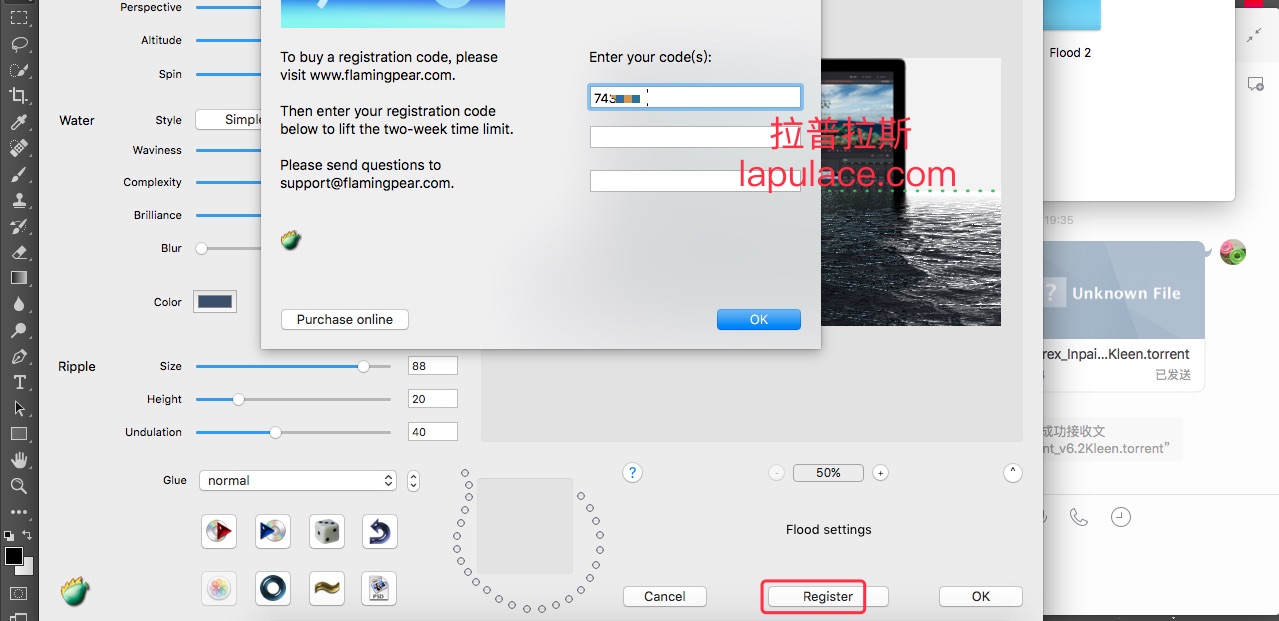Click the foreground color black square
Image resolution: width=1279 pixels, height=621 pixels.
14,556
